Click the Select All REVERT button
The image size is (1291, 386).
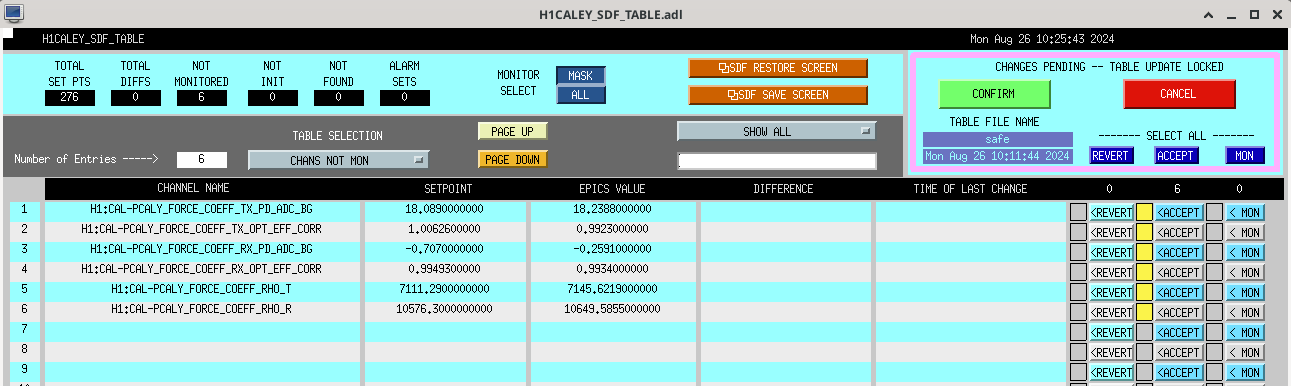pyautogui.click(x=1110, y=156)
